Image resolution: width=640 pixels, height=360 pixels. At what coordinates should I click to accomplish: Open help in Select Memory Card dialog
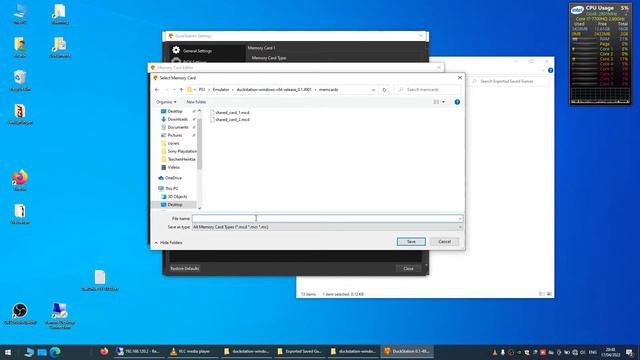tap(457, 102)
